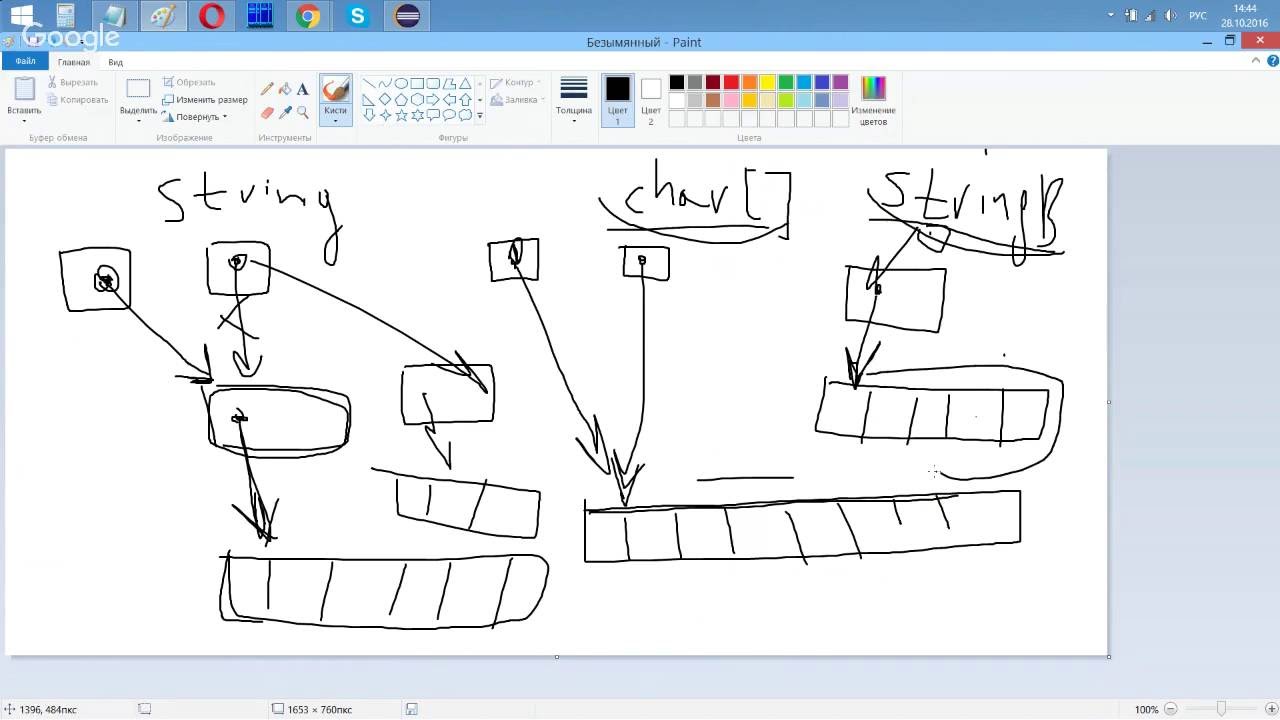Activate Цвет 2 background color
This screenshot has height=720, width=1280.
pos(651,100)
